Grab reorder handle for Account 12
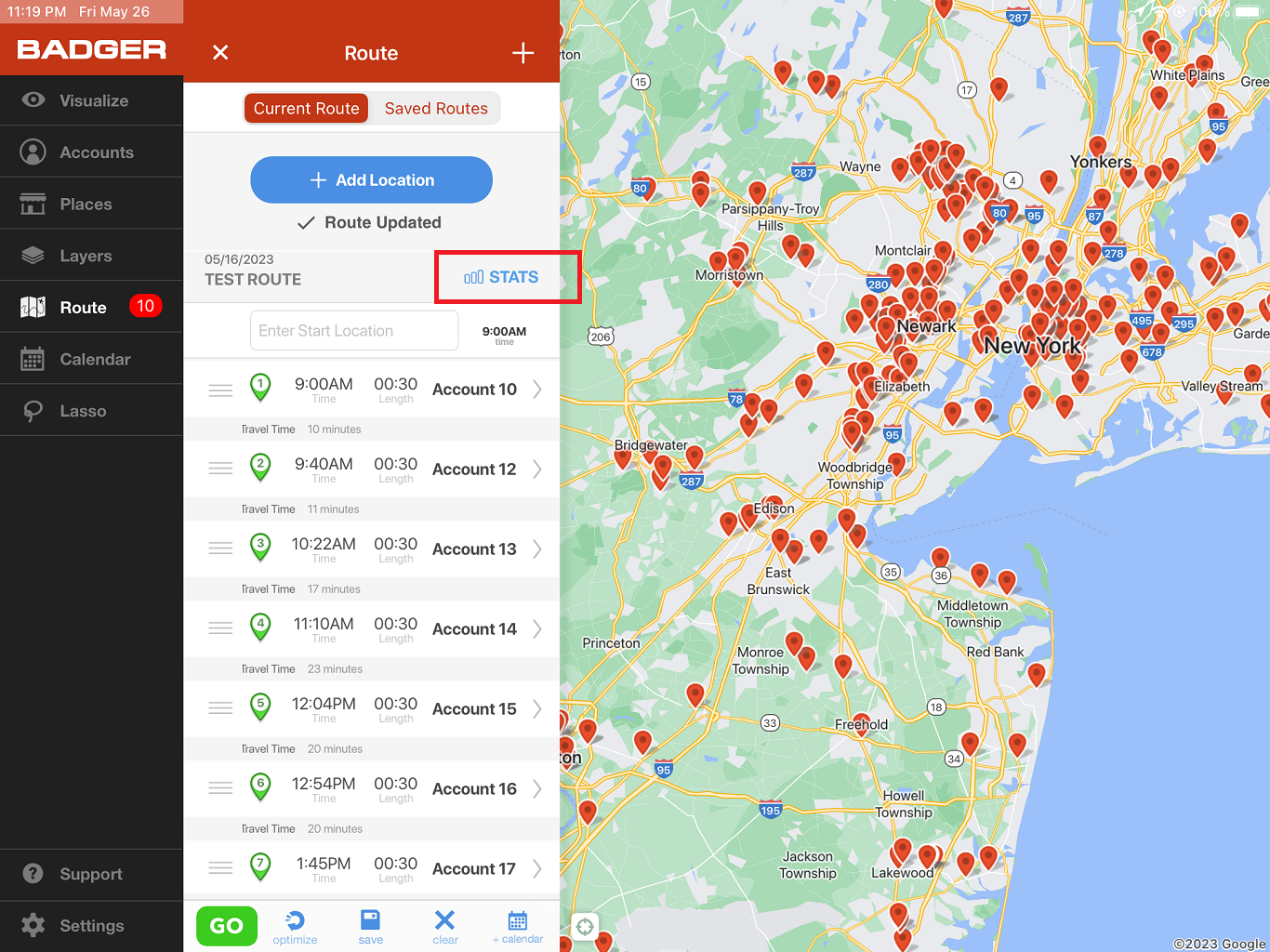This screenshot has width=1270, height=952. 220,469
